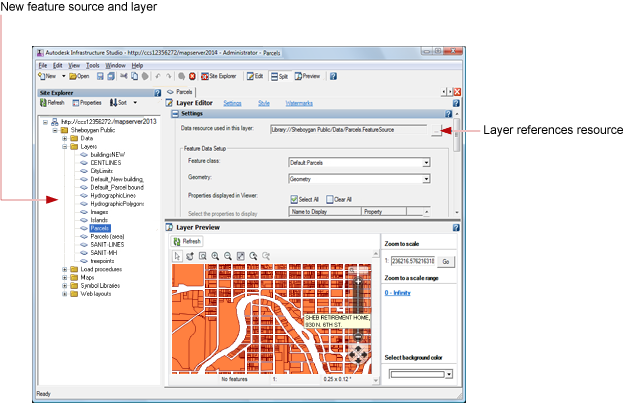This screenshot has width=624, height=403.
Task: Switch to Preview view mode
Action: (307, 76)
